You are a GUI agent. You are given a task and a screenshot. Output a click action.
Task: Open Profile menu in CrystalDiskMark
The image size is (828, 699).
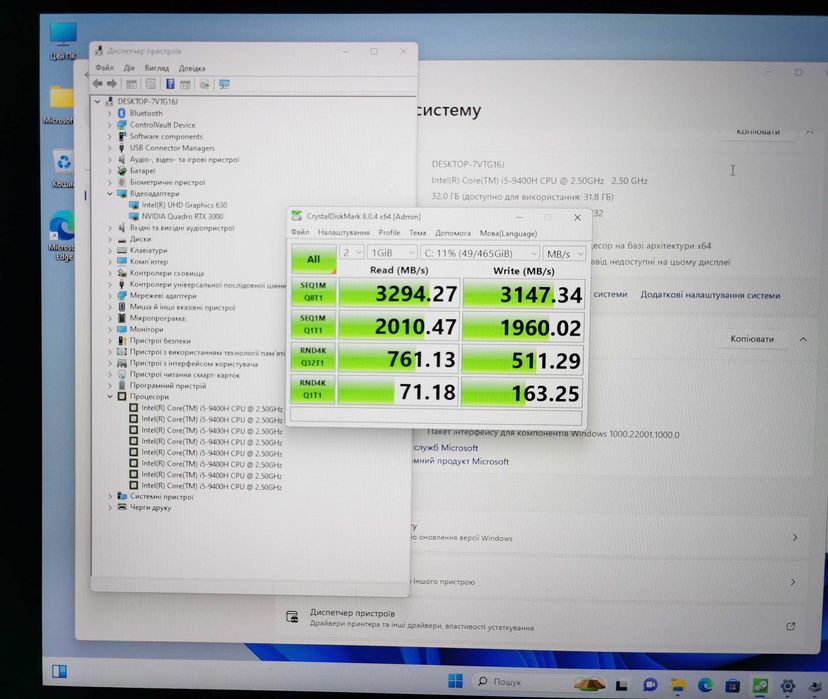(389, 232)
